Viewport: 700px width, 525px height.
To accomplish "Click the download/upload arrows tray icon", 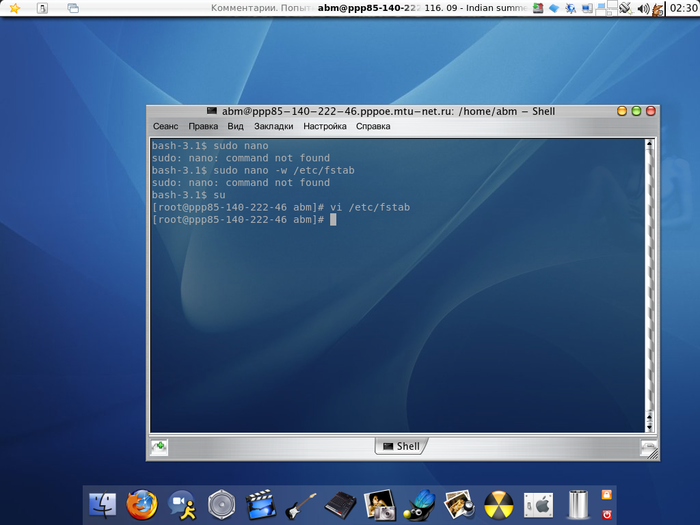I will click(x=538, y=8).
